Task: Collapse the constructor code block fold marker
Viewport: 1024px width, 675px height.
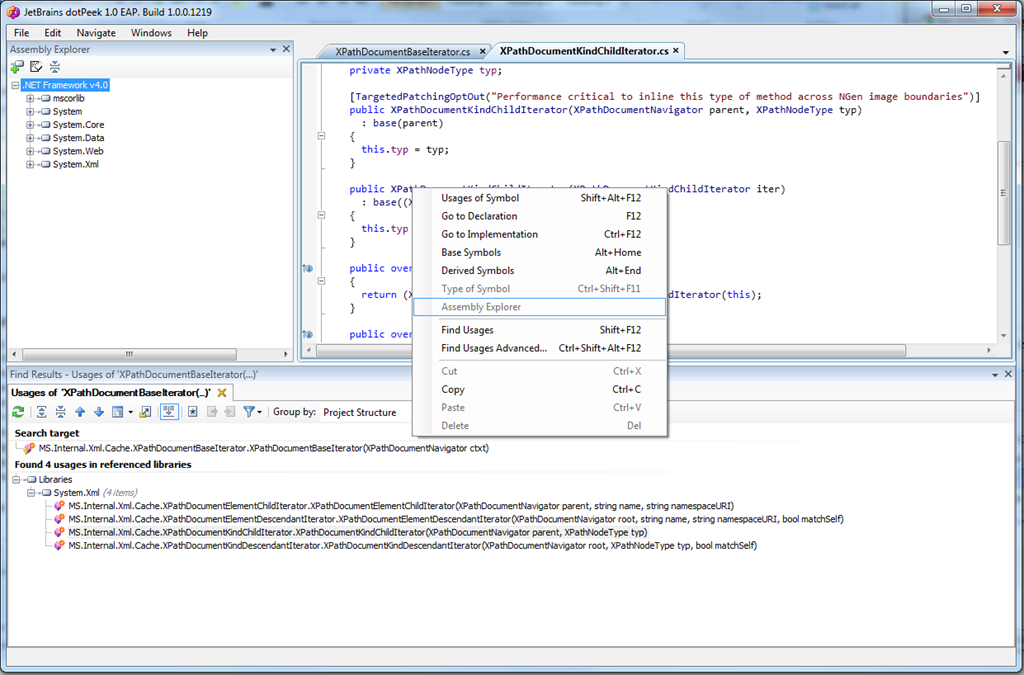Action: point(322,135)
